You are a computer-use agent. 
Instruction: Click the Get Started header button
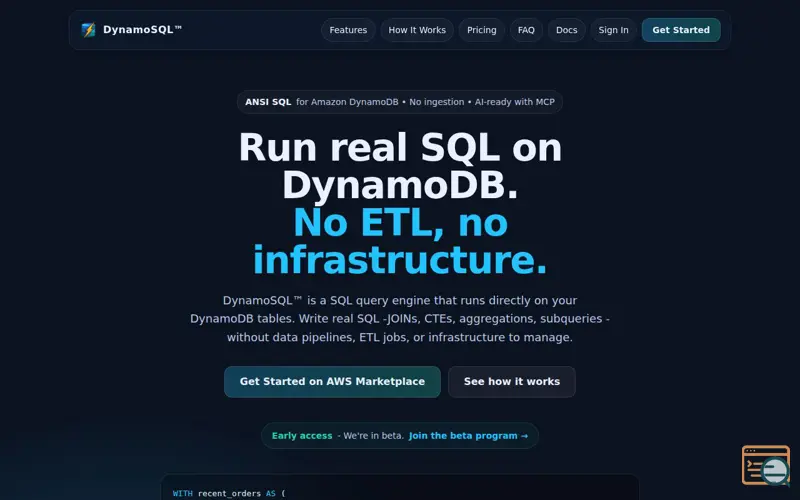click(x=681, y=30)
